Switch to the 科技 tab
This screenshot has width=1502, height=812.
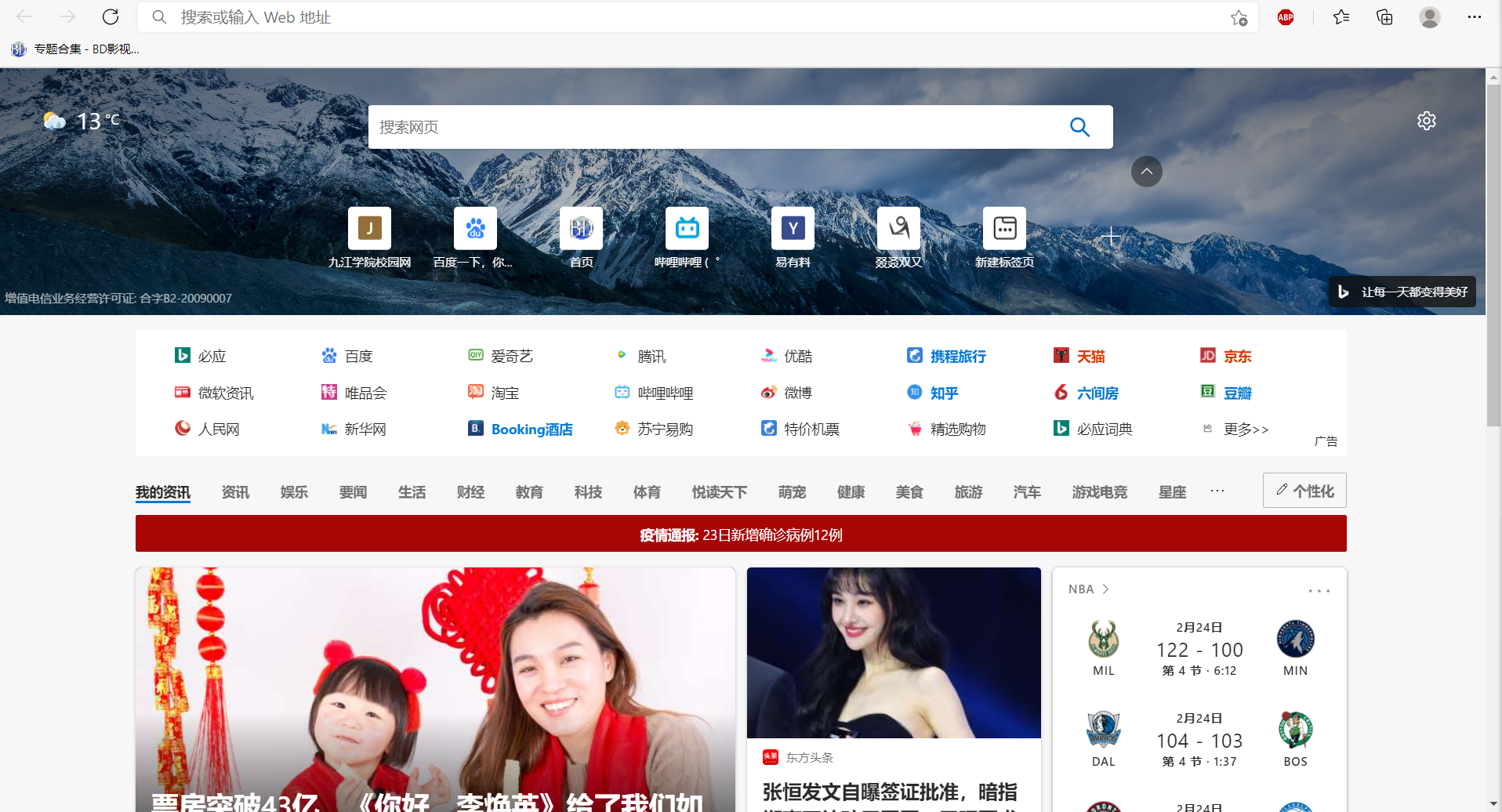(x=588, y=492)
